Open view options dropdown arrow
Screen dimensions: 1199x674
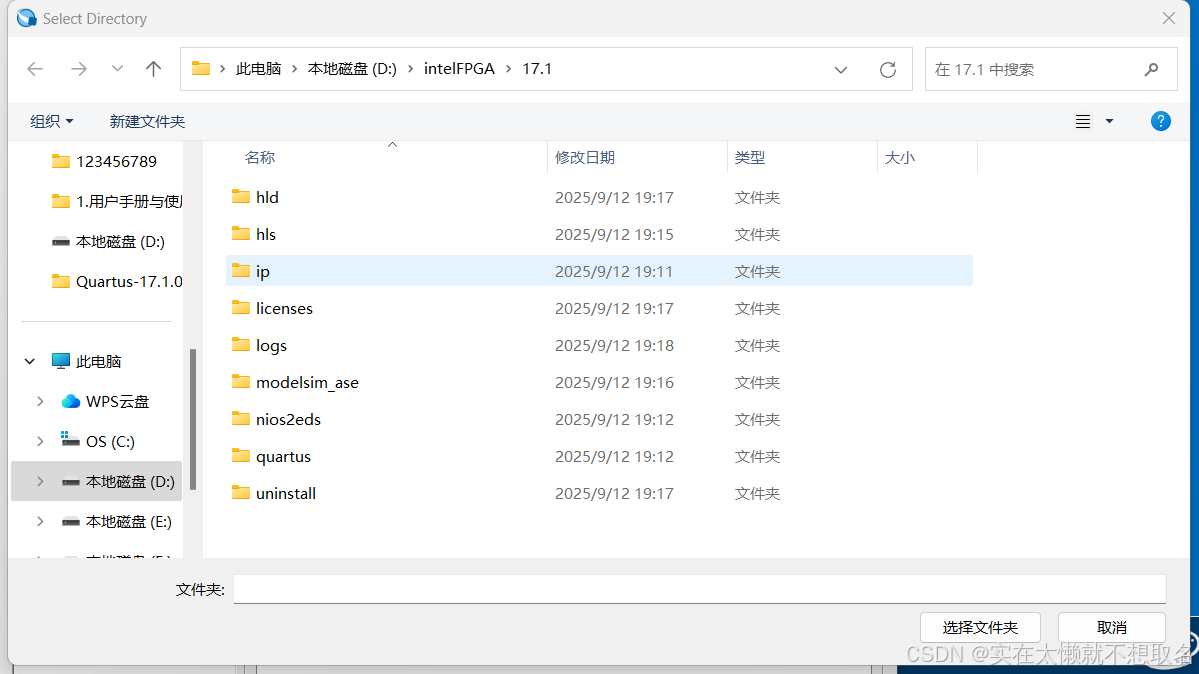tap(1110, 121)
